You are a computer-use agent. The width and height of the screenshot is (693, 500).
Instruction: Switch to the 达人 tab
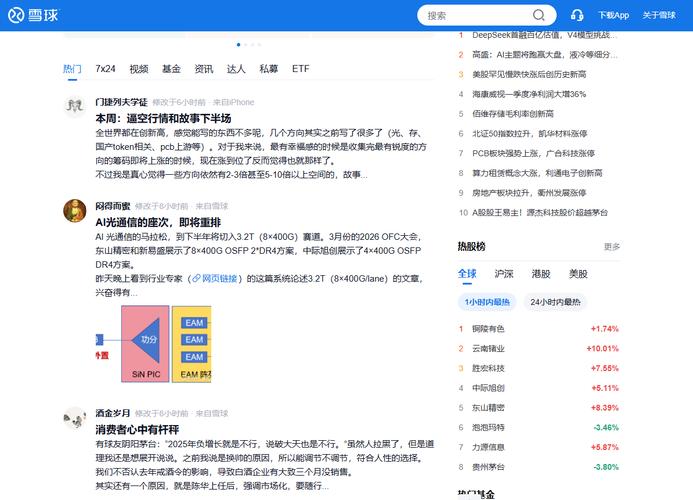click(x=236, y=69)
